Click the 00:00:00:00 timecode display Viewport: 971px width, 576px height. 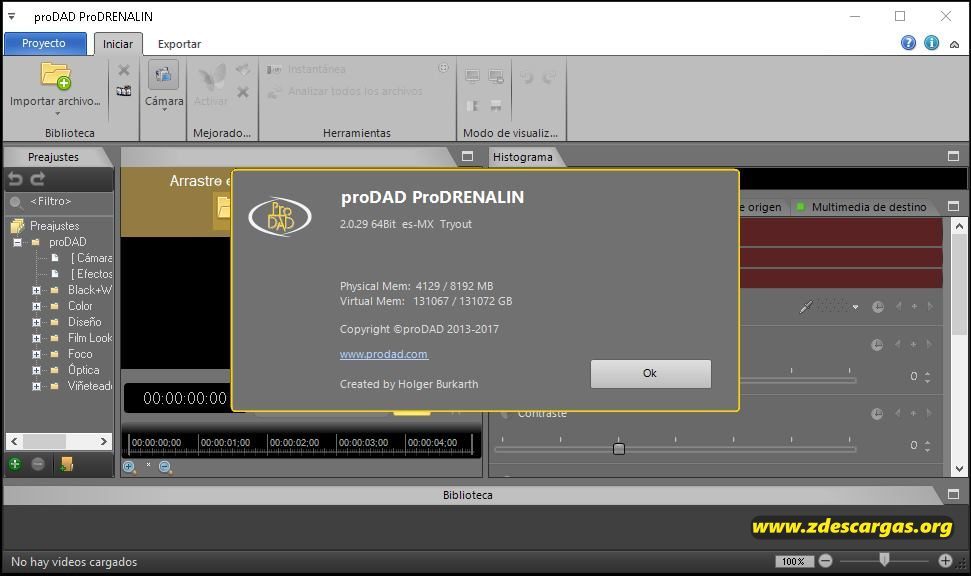point(185,398)
